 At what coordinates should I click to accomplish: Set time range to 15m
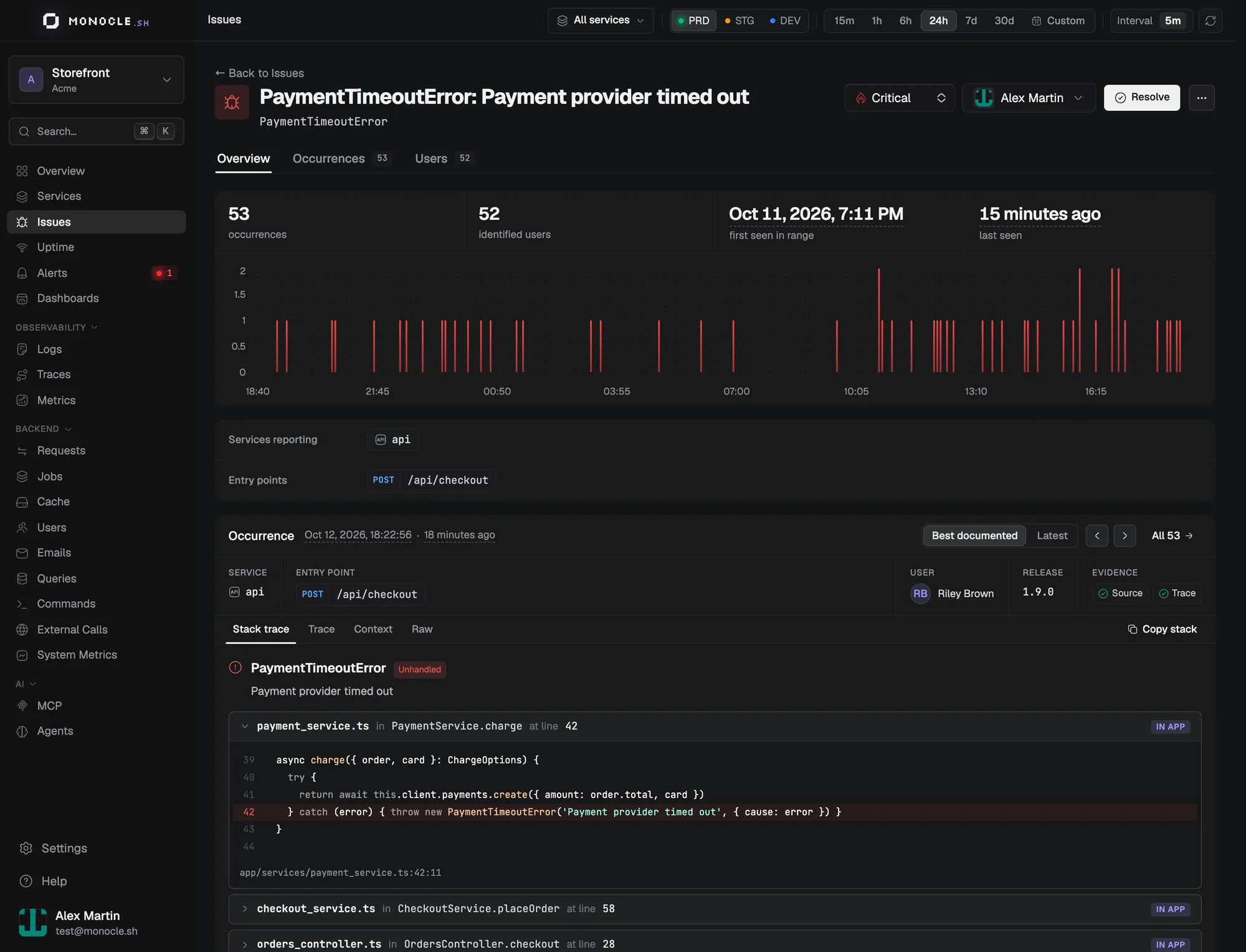[844, 21]
